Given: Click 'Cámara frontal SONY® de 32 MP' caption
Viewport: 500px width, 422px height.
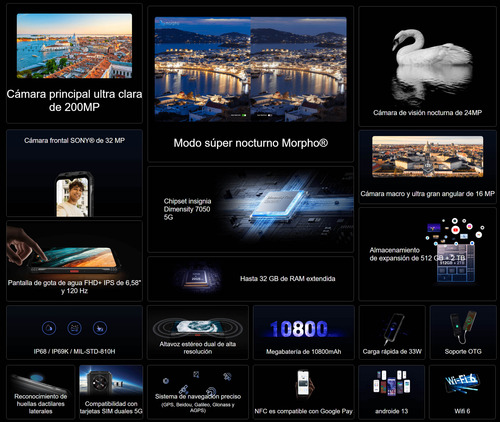Looking at the screenshot, I should coord(74,140).
